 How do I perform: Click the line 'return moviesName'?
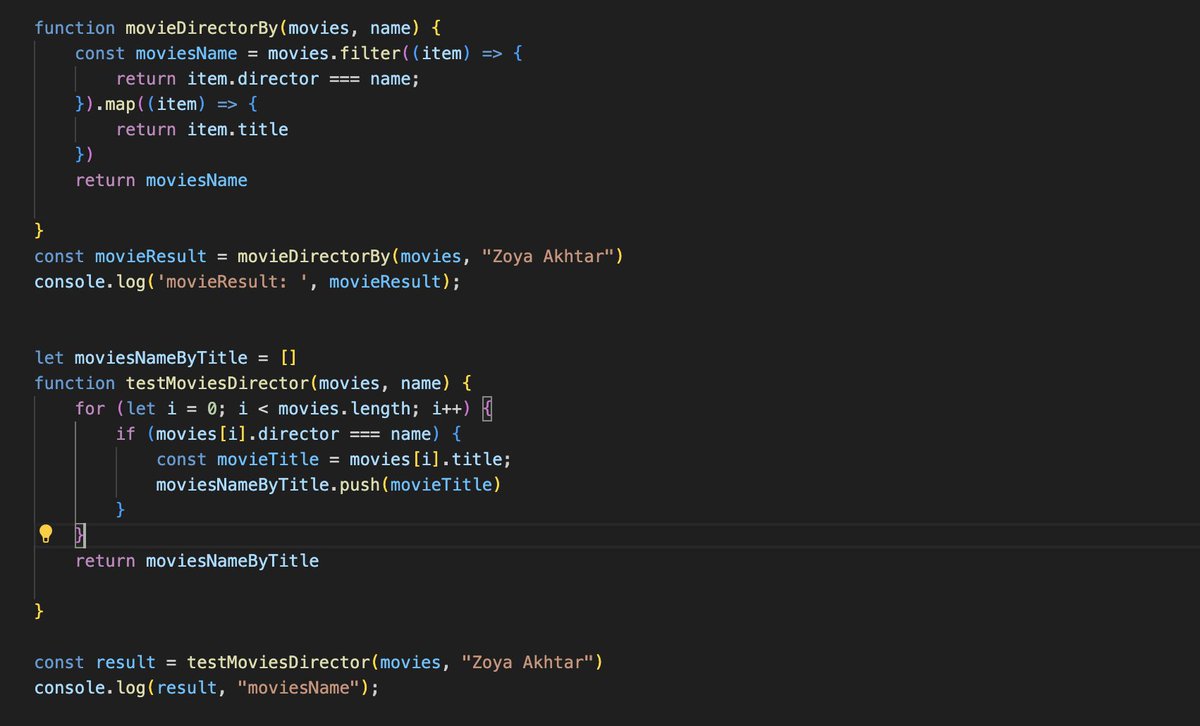pos(161,180)
